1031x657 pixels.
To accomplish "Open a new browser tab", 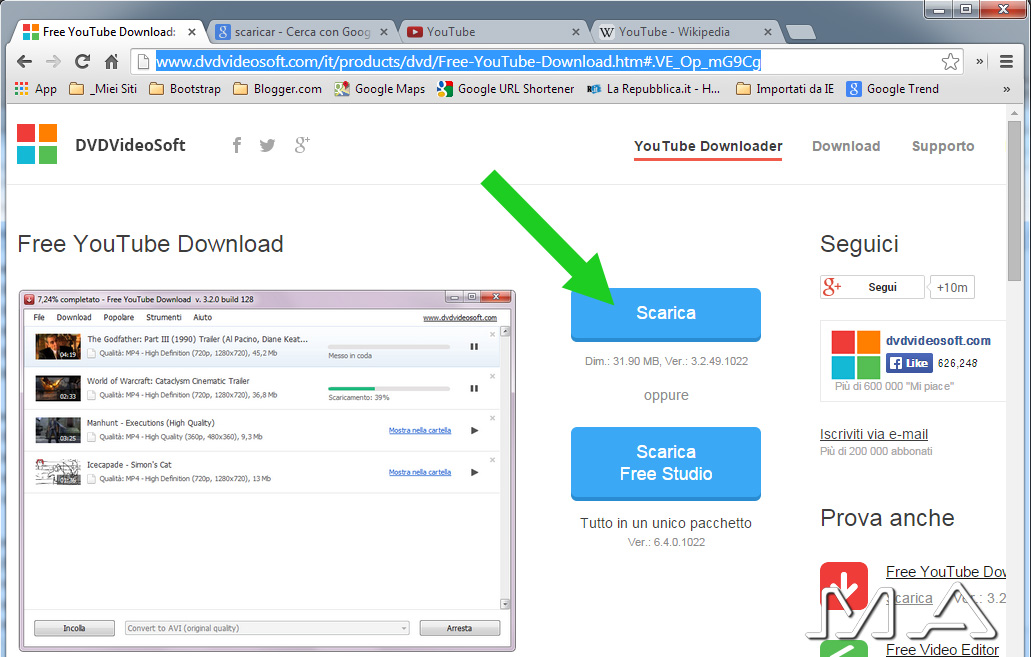I will [800, 32].
